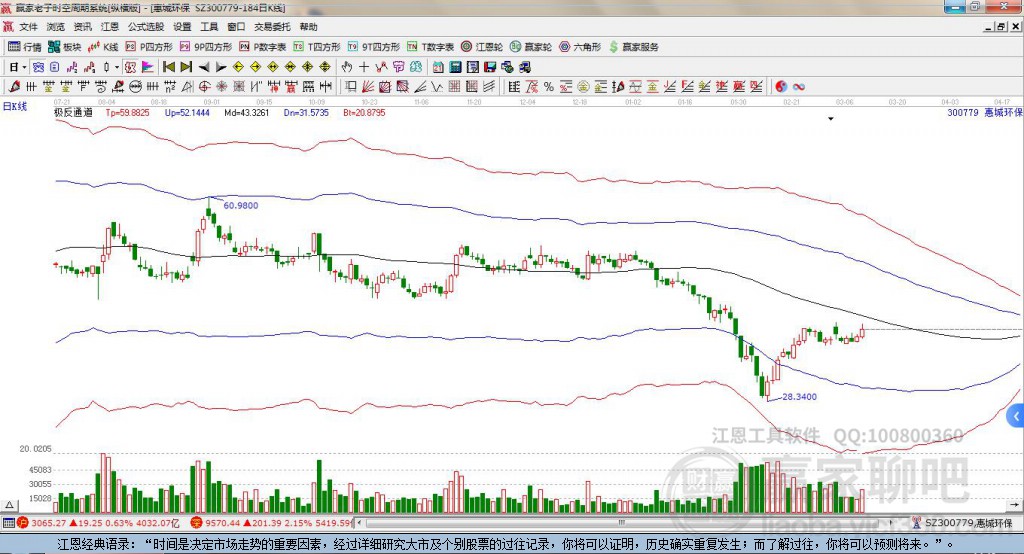Open the 交易委托 menu
1024x554 pixels.
(x=272, y=27)
